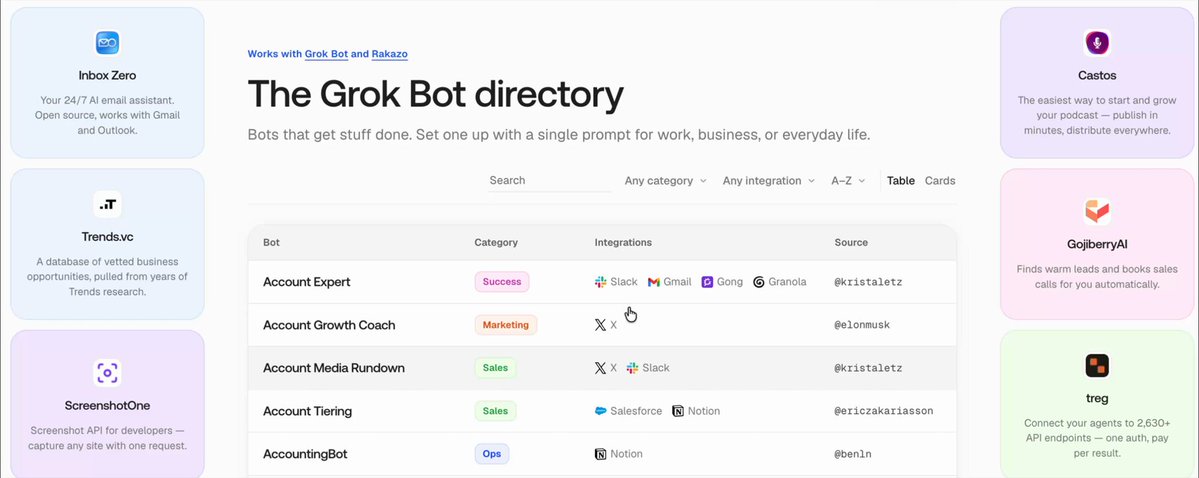Open the Account Growth Coach bot
1199x478 pixels.
point(329,325)
